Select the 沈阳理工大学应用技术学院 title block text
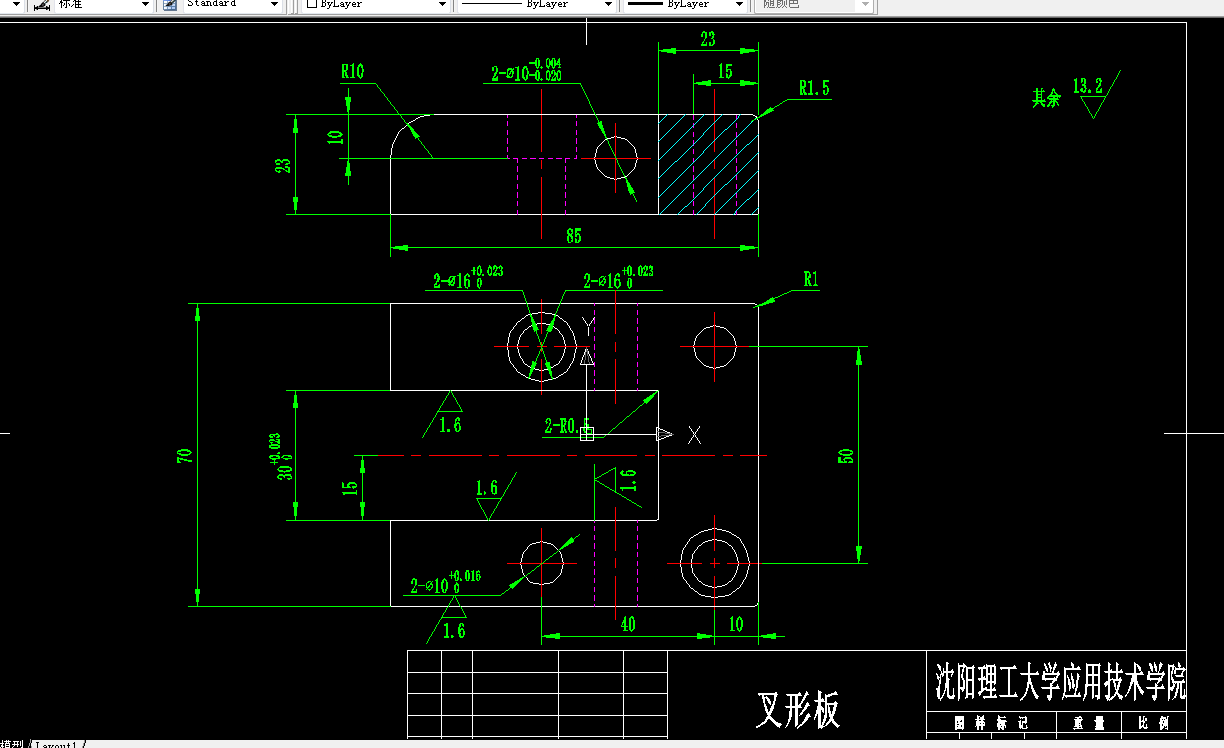 click(1059, 678)
